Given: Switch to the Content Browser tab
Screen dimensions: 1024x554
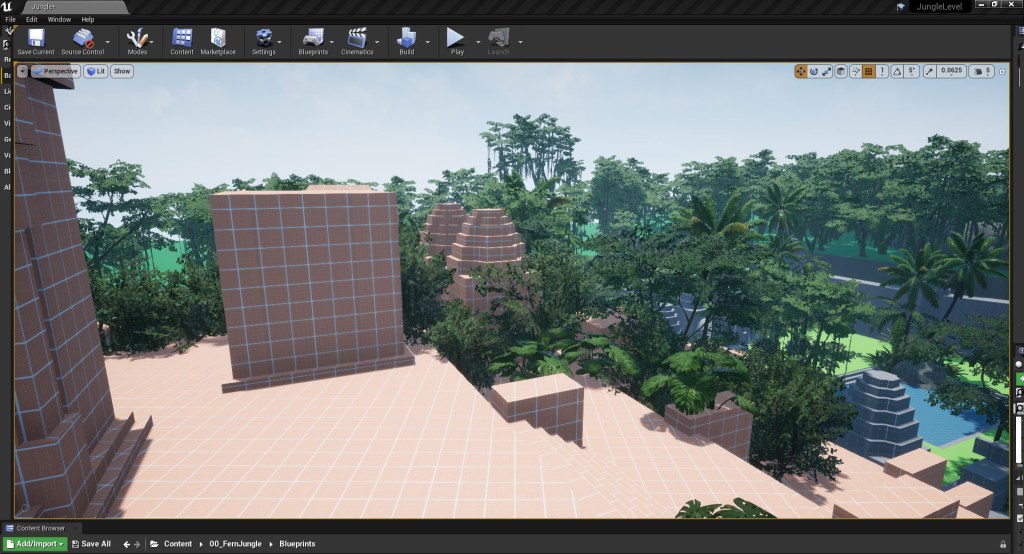Looking at the screenshot, I should pyautogui.click(x=41, y=528).
